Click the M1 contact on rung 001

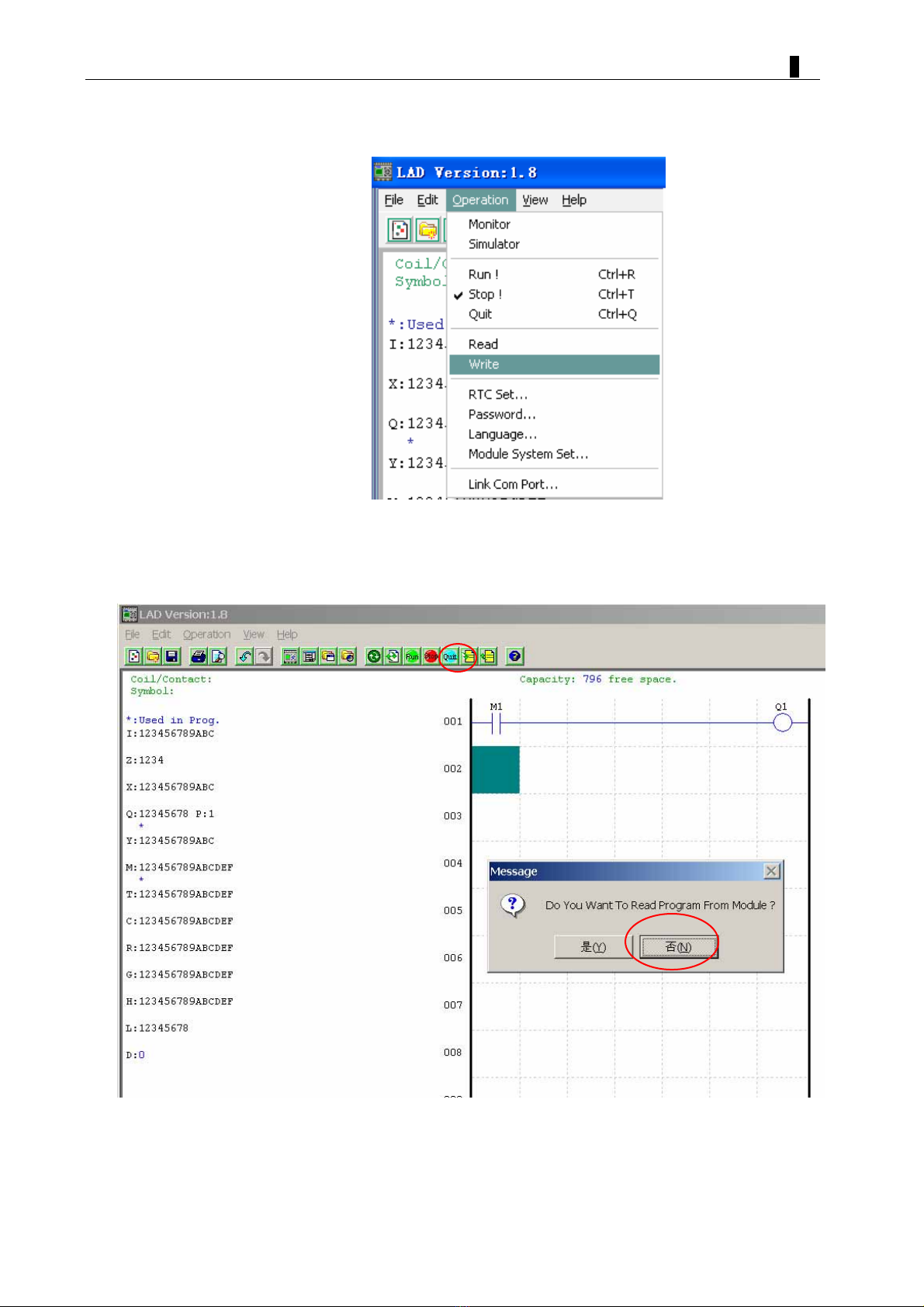point(497,723)
